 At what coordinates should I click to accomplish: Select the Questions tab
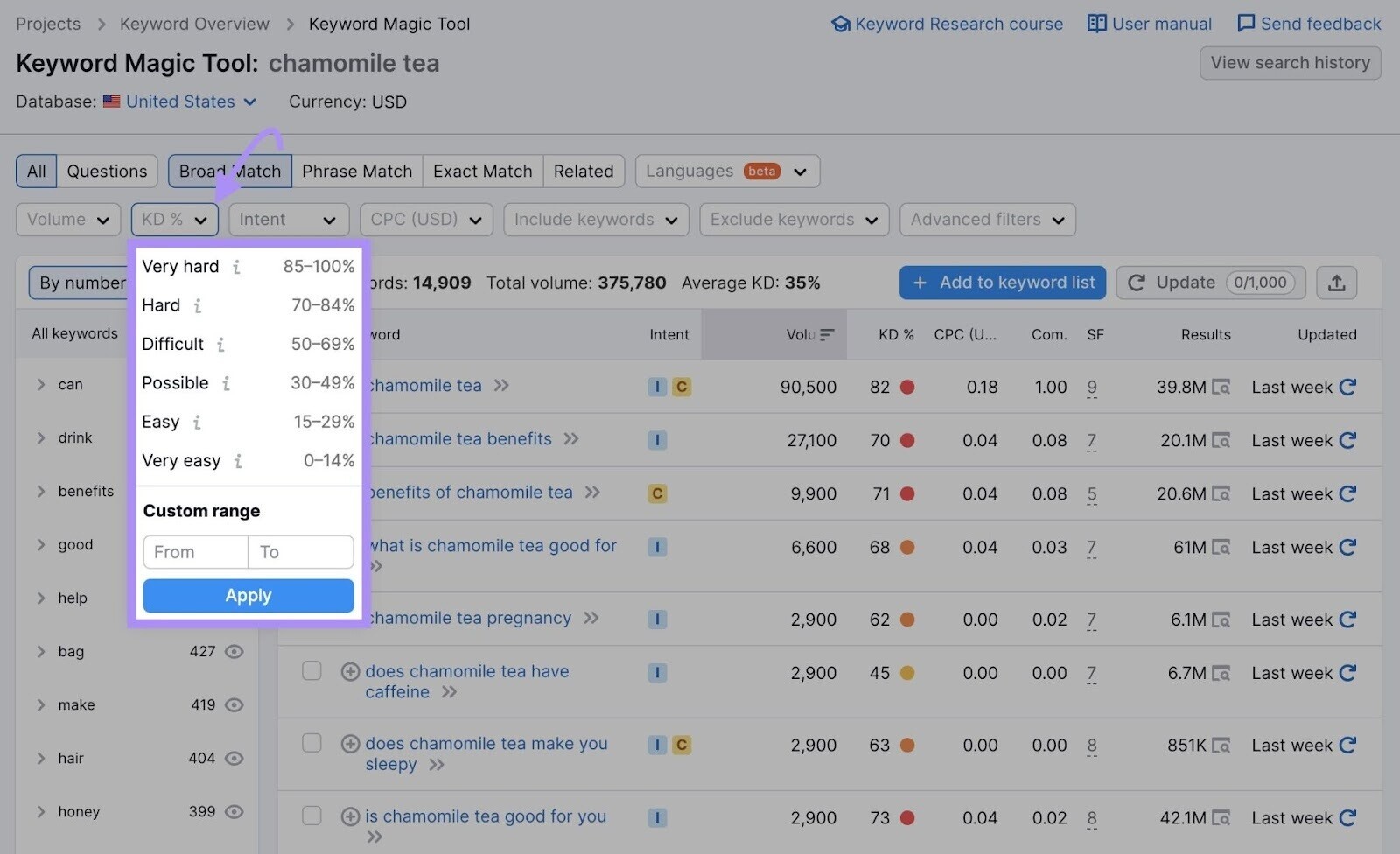coord(107,171)
